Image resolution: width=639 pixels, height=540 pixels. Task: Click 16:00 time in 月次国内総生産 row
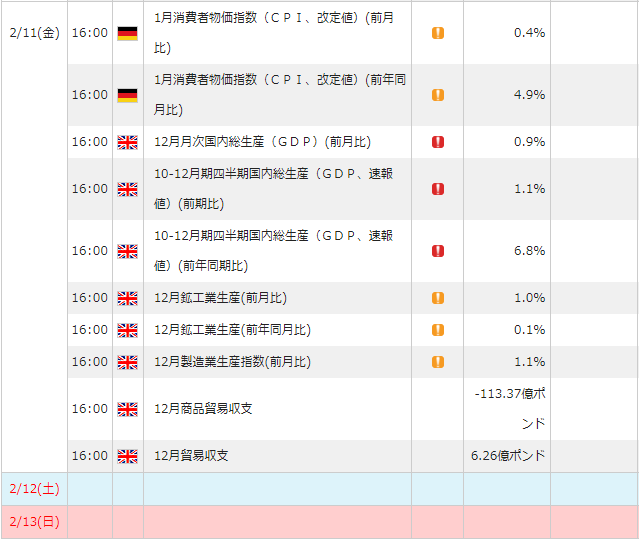tap(90, 142)
